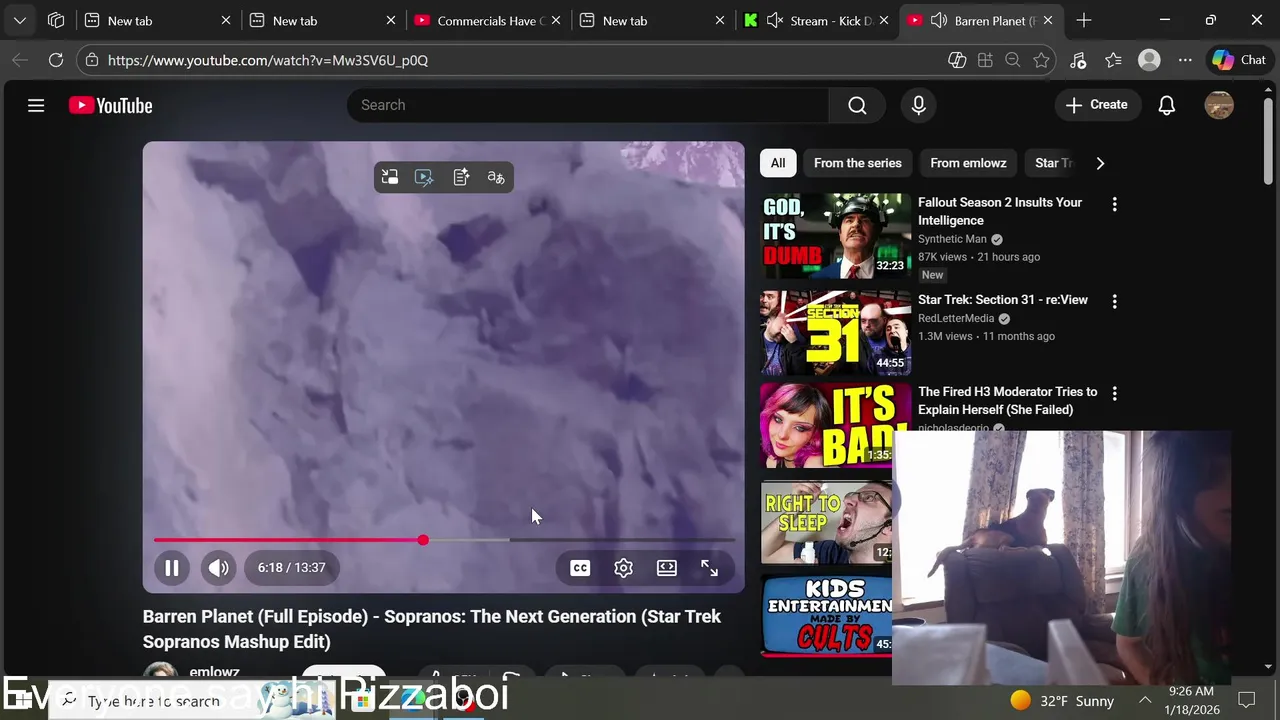Open options for Fired H3 Moderator video
The image size is (1280, 720).
(1114, 394)
